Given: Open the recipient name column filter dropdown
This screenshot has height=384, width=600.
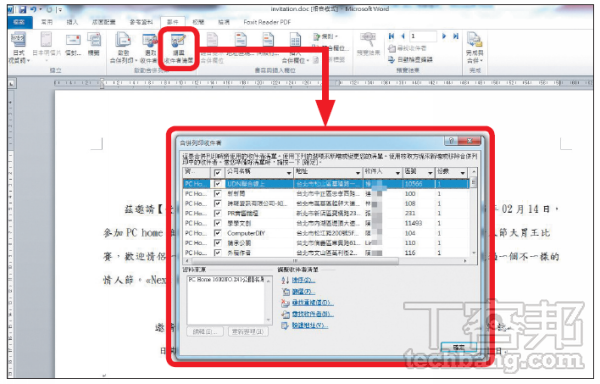Looking at the screenshot, I should tap(398, 173).
